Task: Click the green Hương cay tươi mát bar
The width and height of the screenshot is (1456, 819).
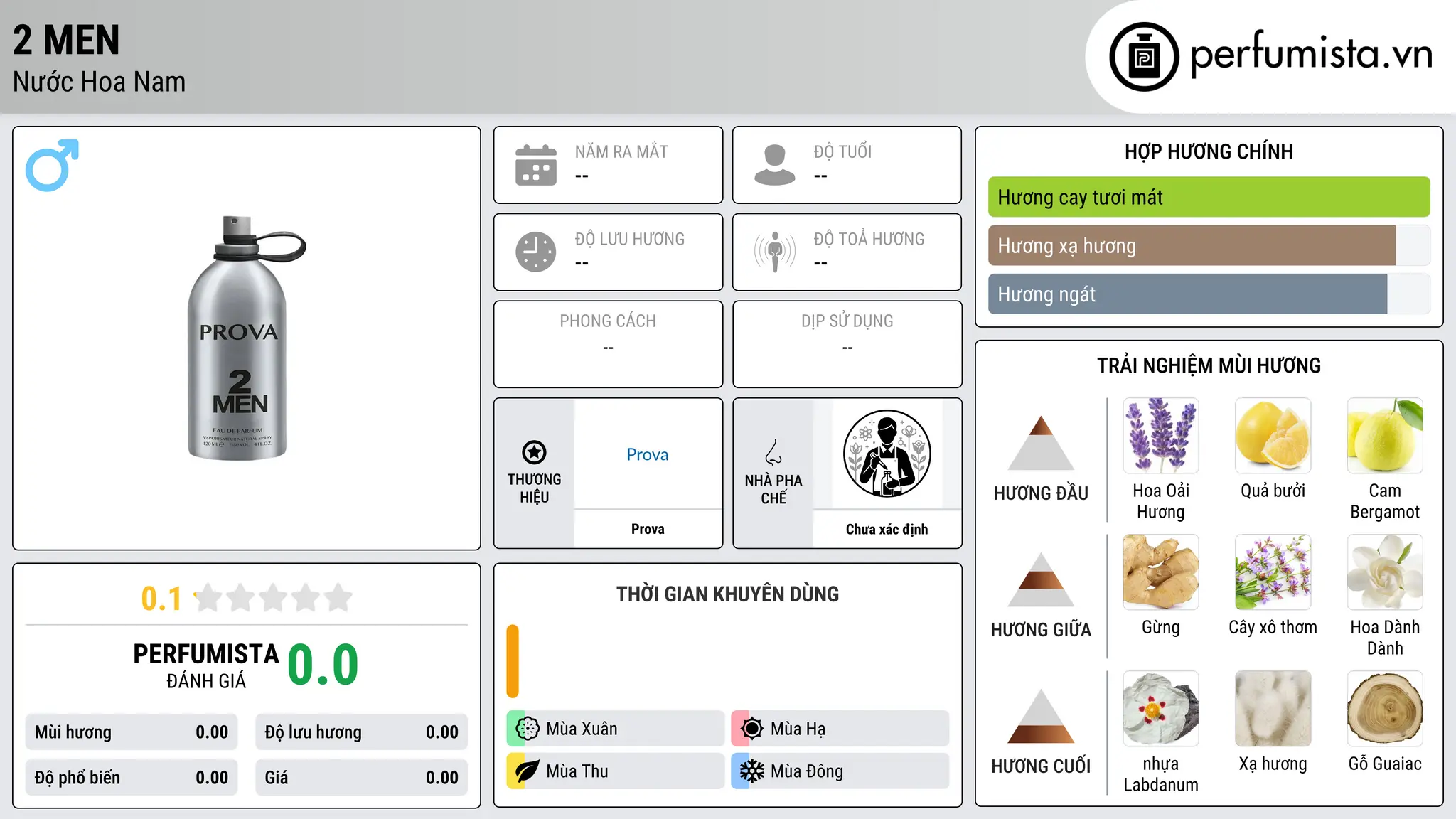Action: (1209, 197)
